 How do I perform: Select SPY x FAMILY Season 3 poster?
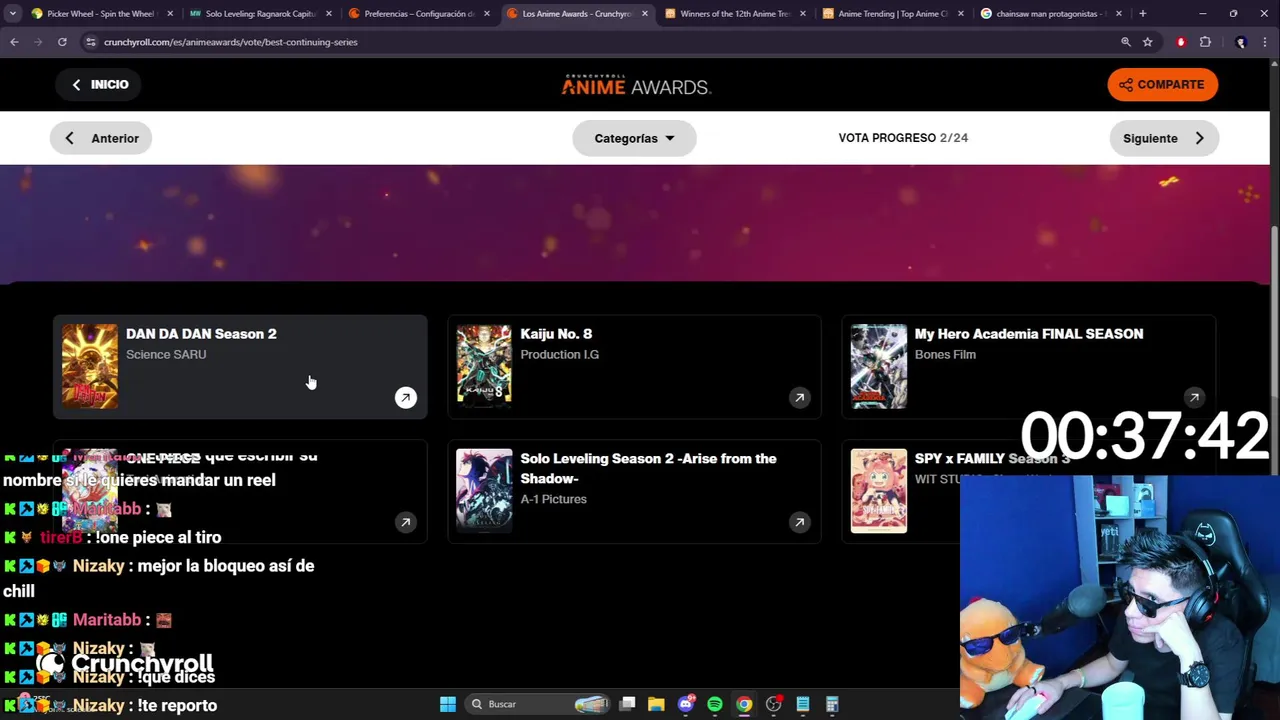(879, 490)
